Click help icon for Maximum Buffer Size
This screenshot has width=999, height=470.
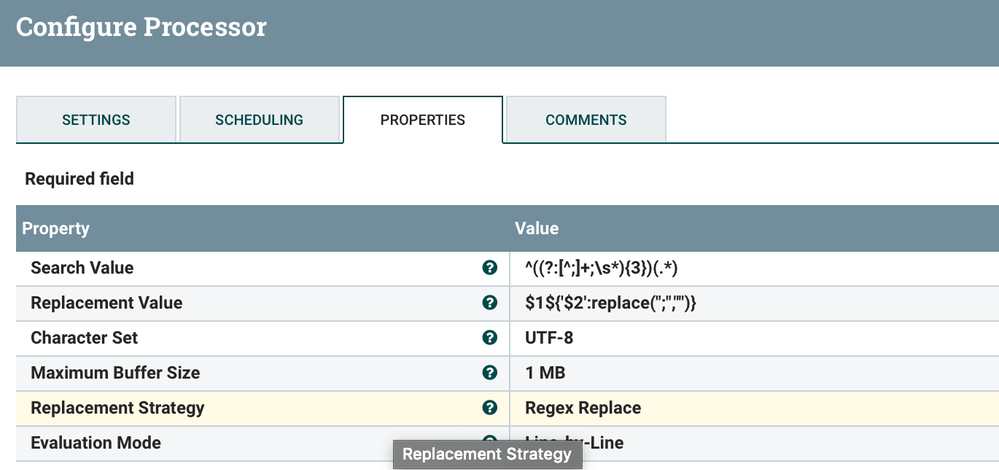(x=490, y=373)
